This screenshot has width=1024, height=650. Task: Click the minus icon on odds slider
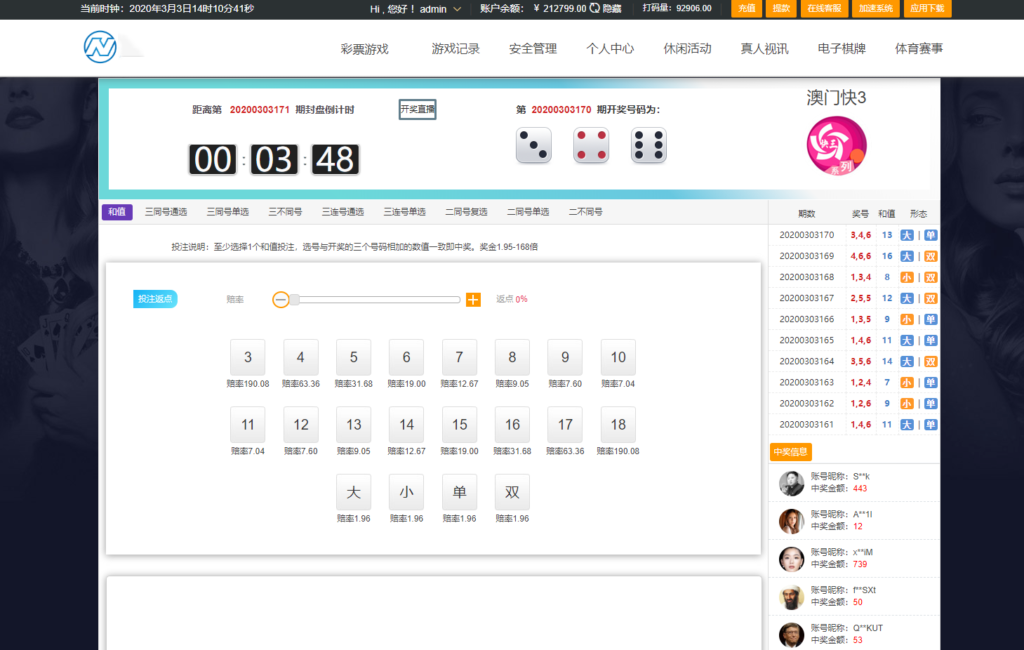pos(281,299)
